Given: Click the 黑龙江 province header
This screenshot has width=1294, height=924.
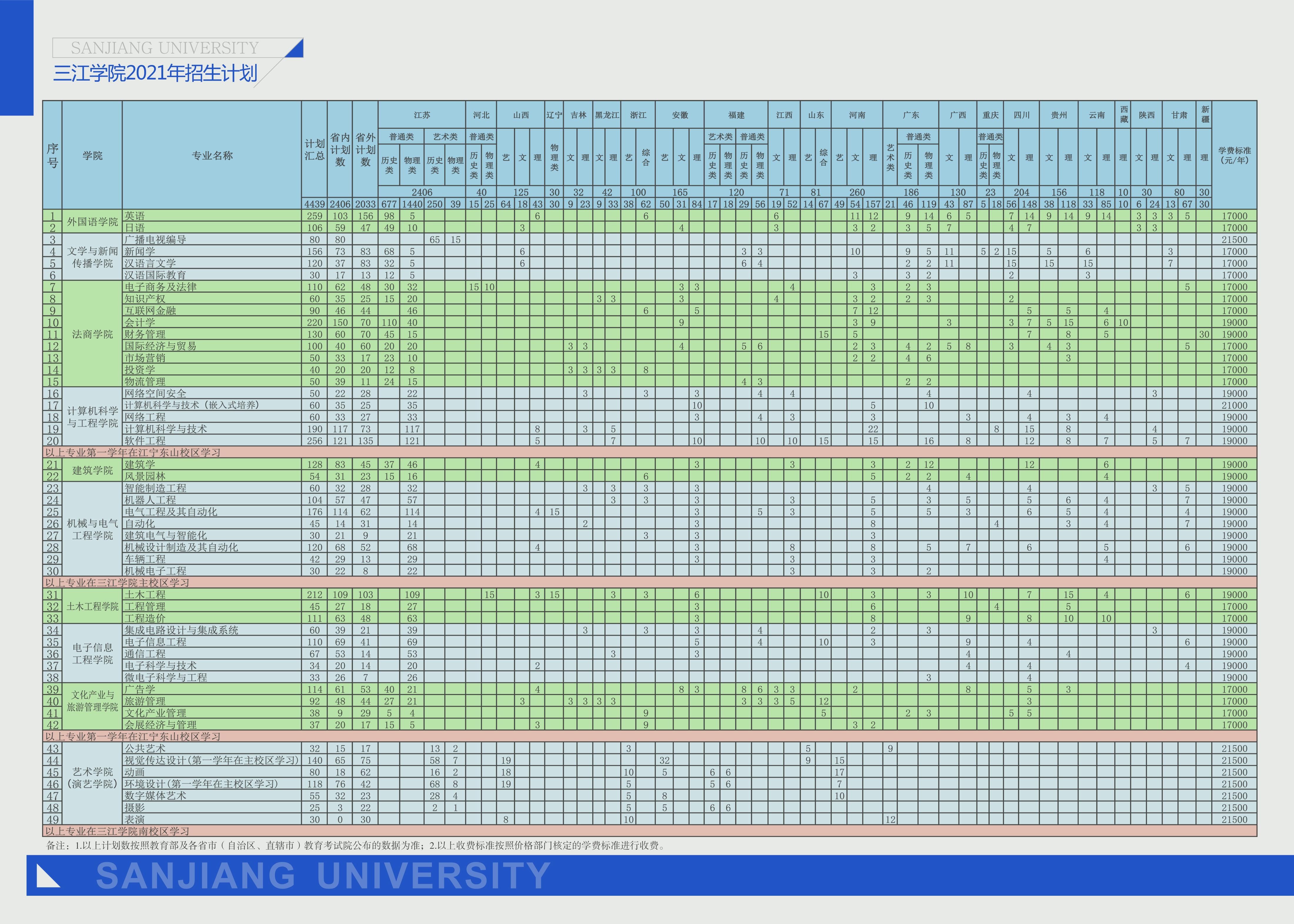Looking at the screenshot, I should point(607,115).
